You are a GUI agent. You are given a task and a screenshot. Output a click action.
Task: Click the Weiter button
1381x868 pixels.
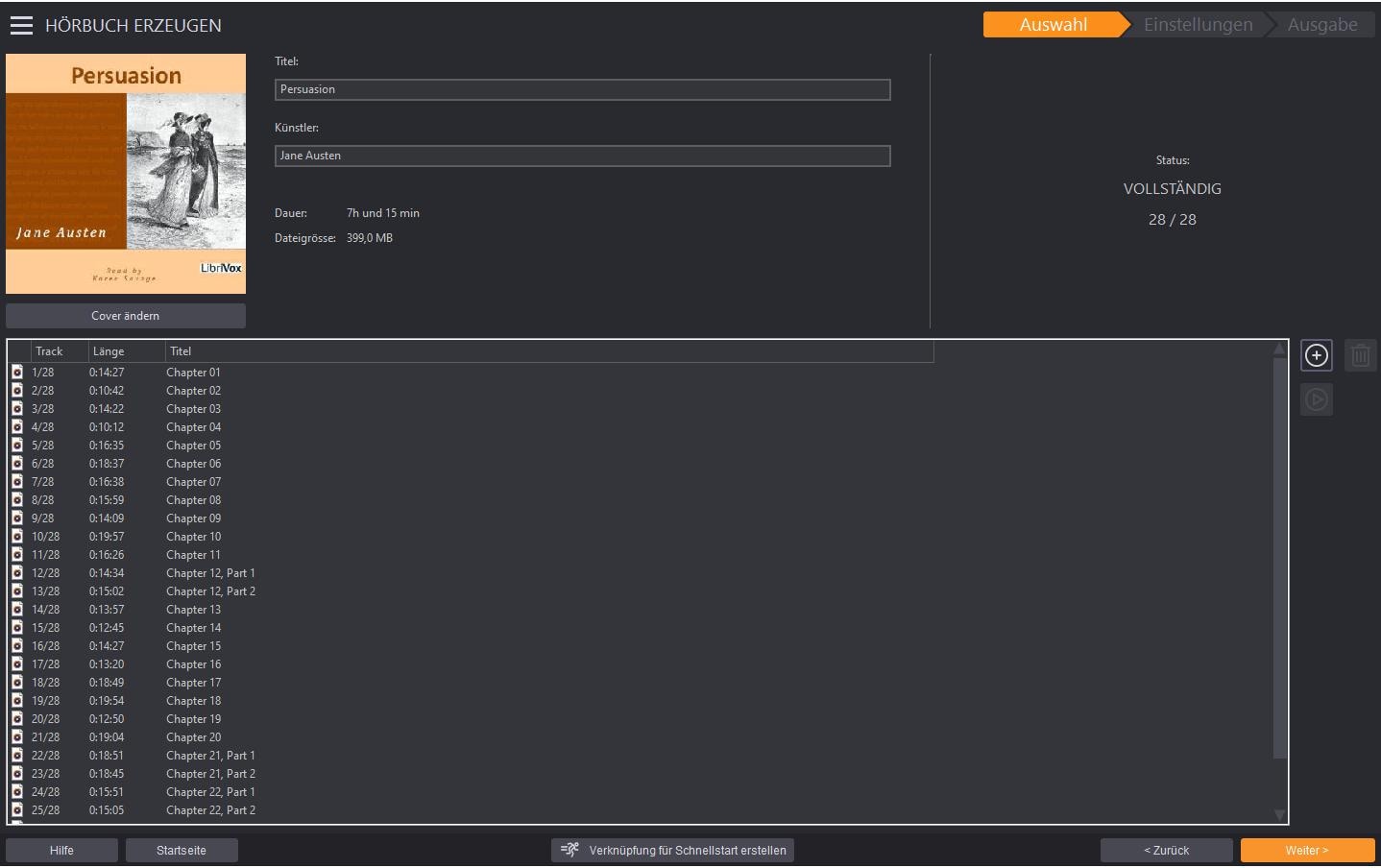pyautogui.click(x=1307, y=851)
